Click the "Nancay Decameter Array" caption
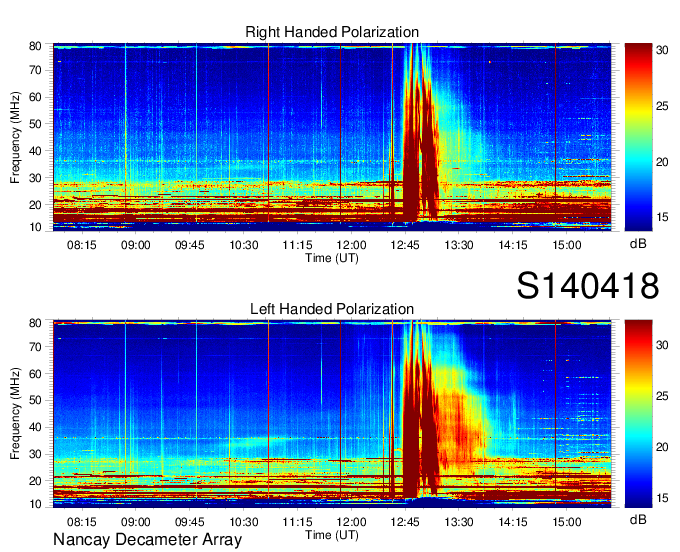Viewport: 680px width, 552px height. click(147, 540)
